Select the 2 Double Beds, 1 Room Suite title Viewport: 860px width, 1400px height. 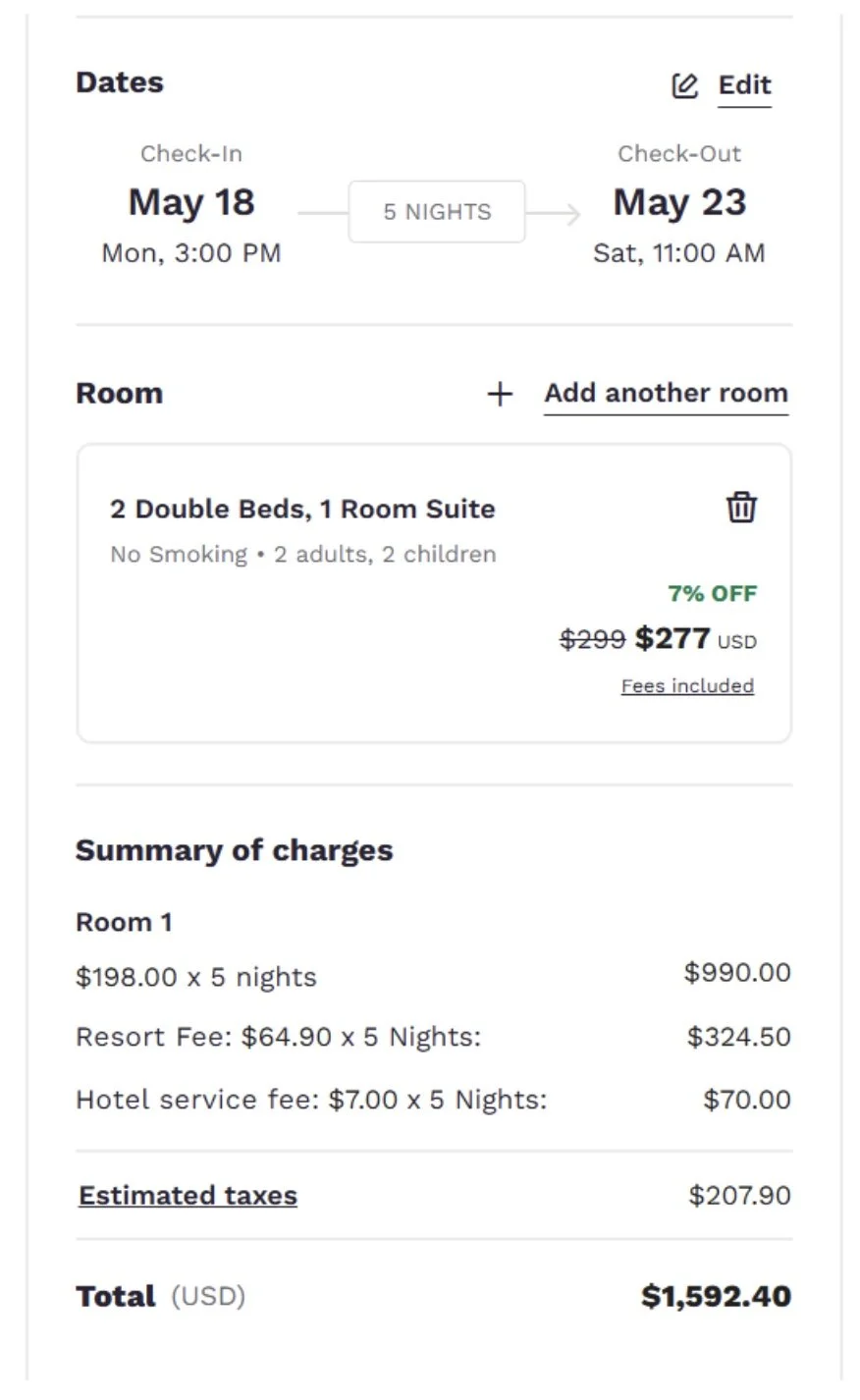302,509
